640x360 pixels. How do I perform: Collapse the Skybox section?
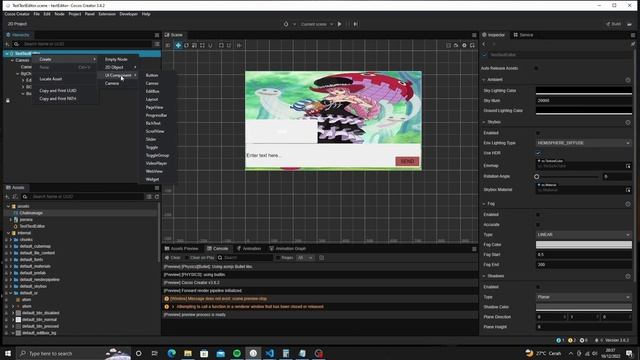(484, 122)
